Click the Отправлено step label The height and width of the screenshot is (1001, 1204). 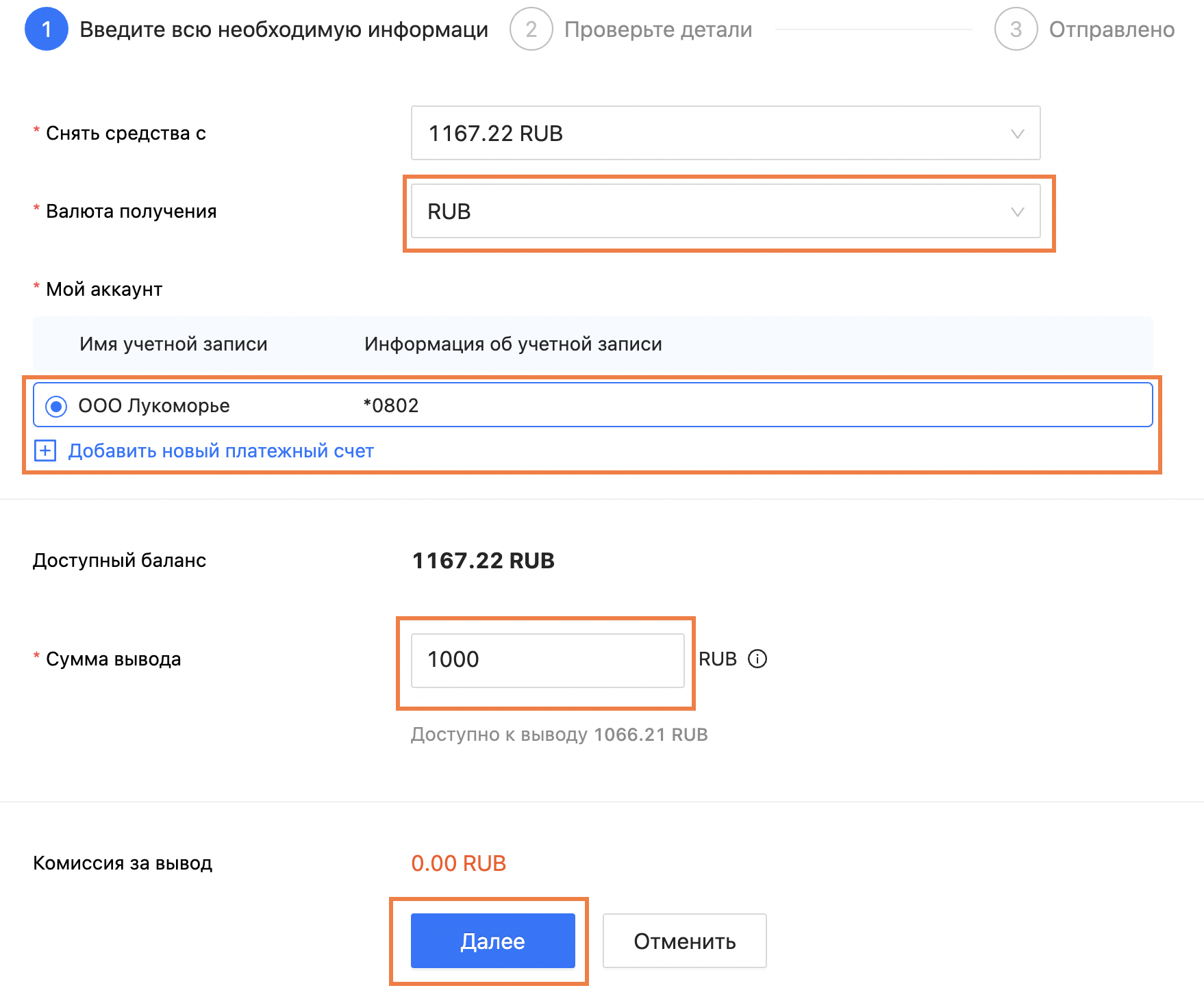1112,29
